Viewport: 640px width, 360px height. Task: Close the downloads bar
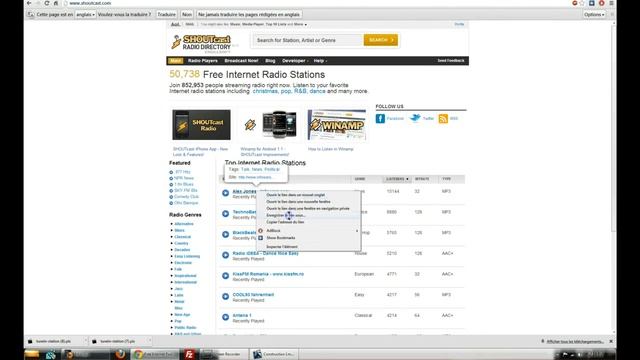tap(611, 341)
